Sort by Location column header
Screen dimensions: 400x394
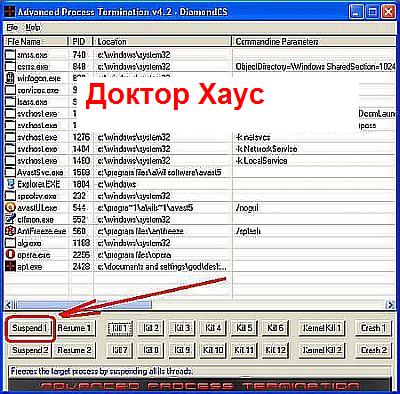coord(162,42)
